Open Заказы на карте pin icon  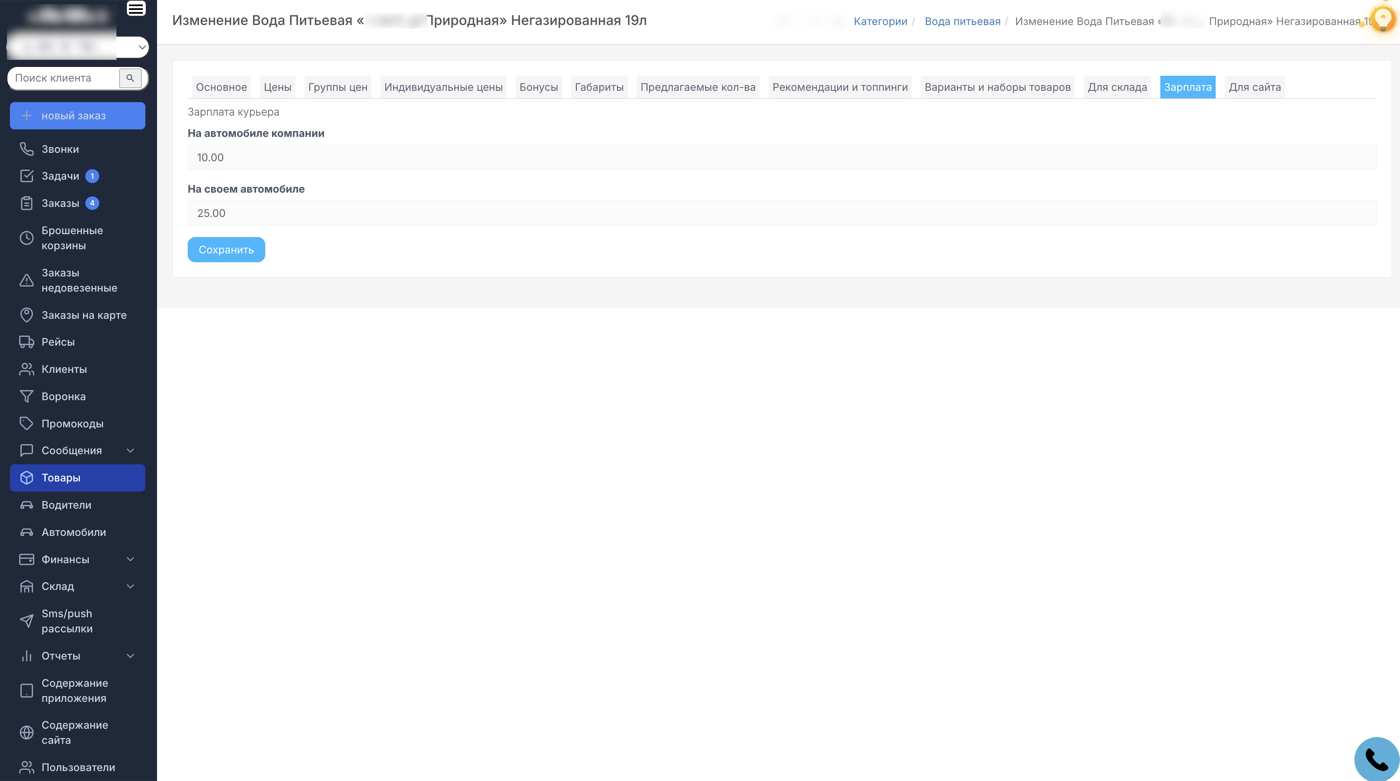27,315
